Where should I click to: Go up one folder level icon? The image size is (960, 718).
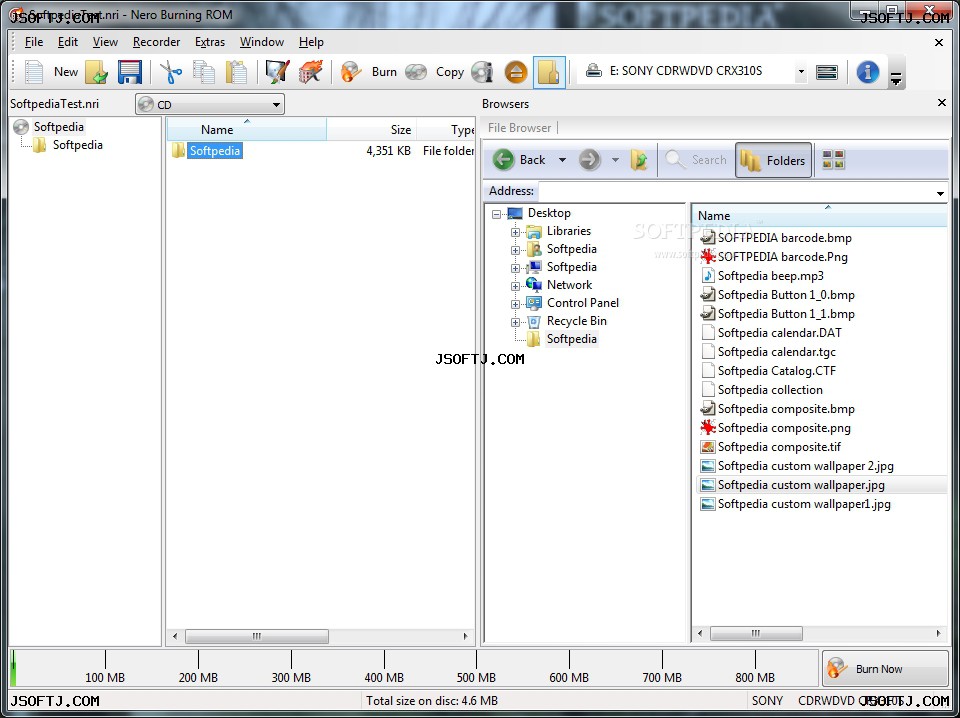coord(639,160)
